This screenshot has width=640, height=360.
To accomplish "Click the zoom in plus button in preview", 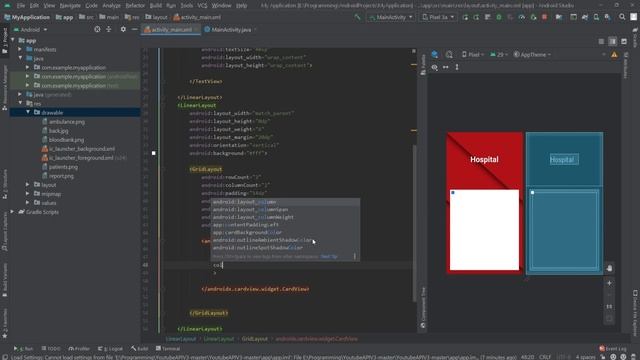I will (609, 283).
